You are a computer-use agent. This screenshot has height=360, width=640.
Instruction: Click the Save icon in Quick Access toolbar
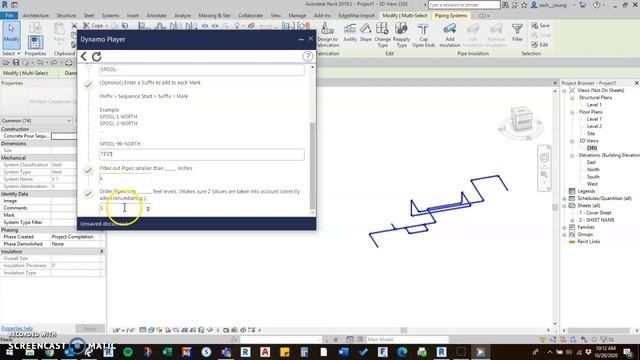16,62
